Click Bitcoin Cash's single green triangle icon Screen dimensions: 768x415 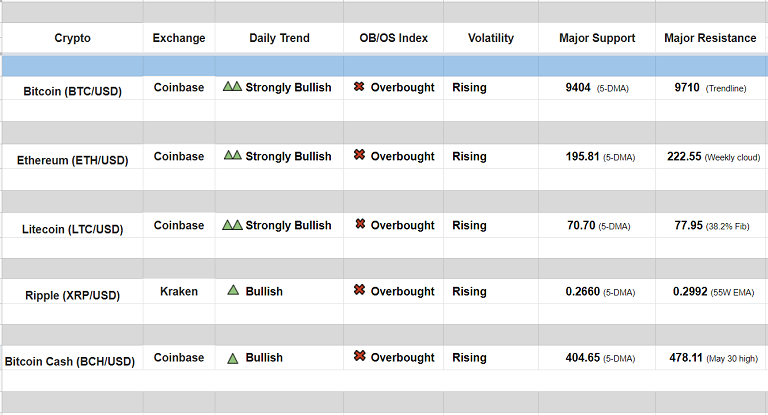(x=233, y=357)
